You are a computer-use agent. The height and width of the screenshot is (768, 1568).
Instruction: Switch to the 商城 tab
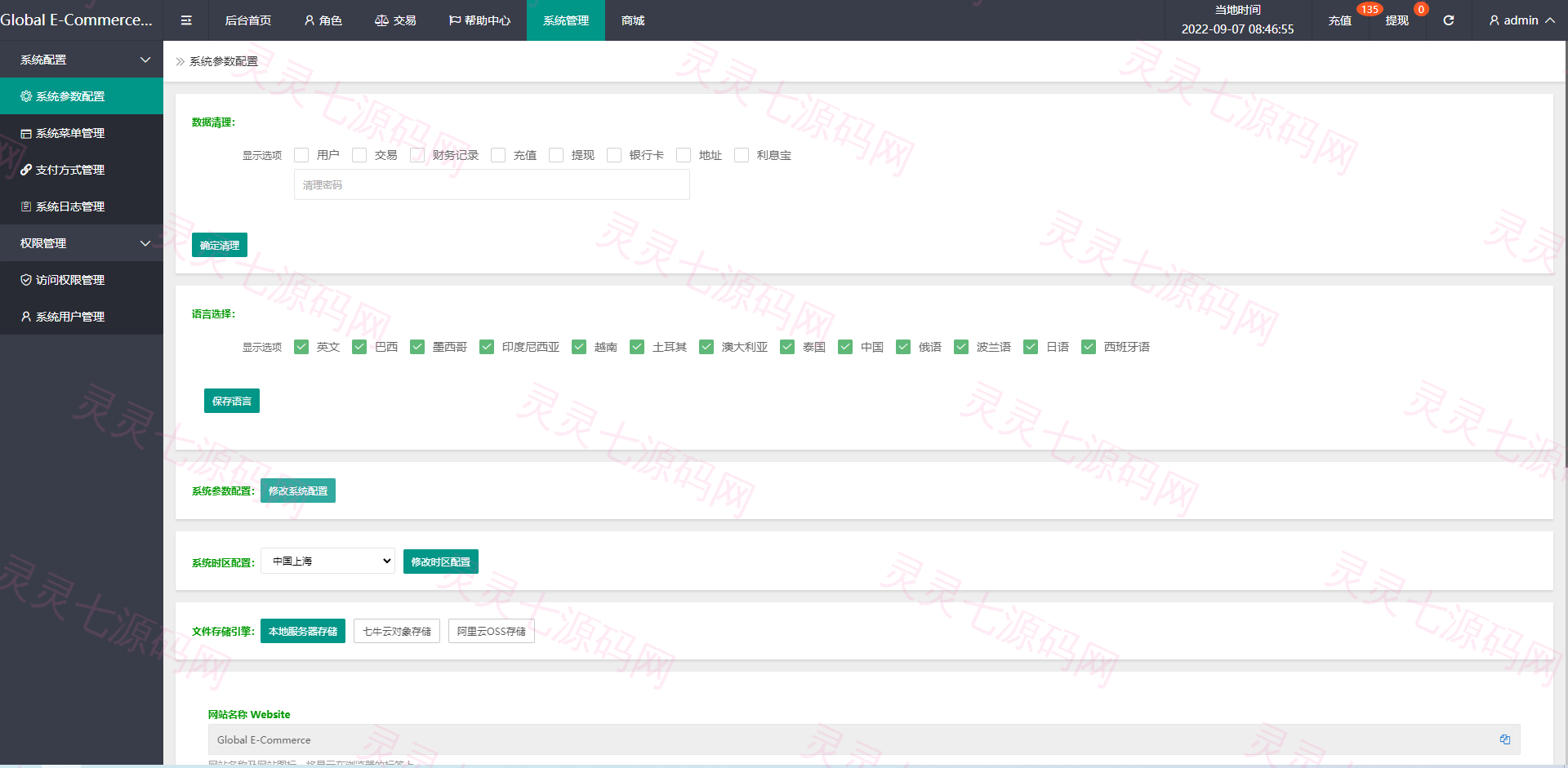click(633, 20)
